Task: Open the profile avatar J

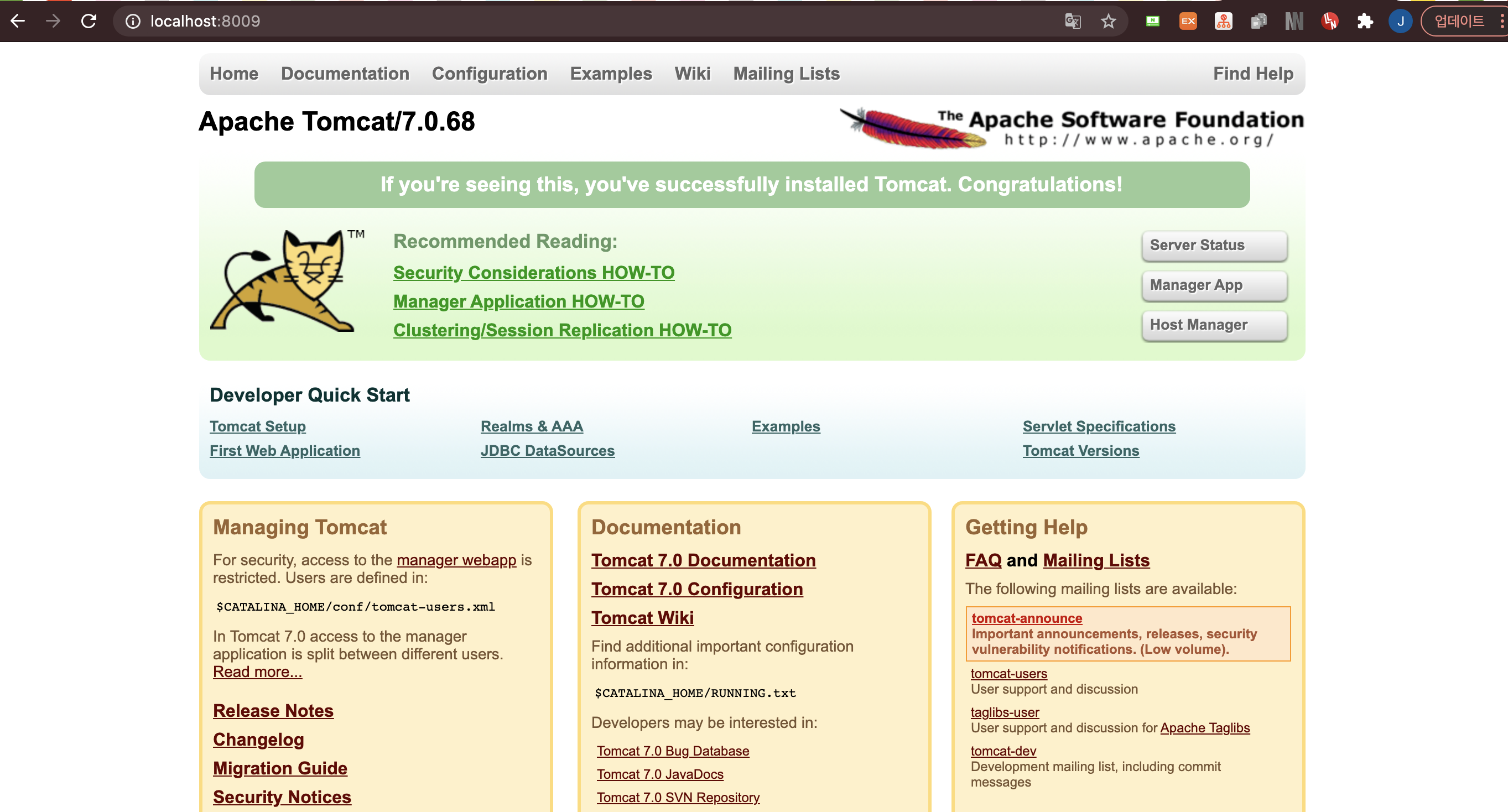Action: (x=1400, y=22)
